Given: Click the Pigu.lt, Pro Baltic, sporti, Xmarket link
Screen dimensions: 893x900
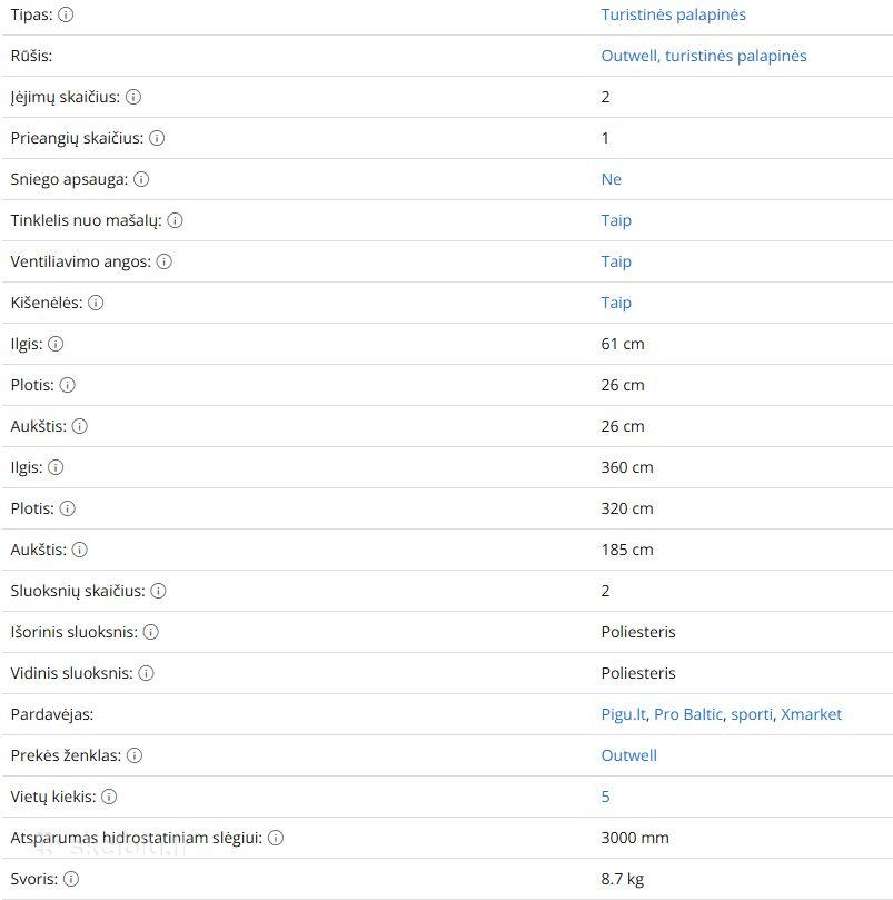Looking at the screenshot, I should (721, 715).
